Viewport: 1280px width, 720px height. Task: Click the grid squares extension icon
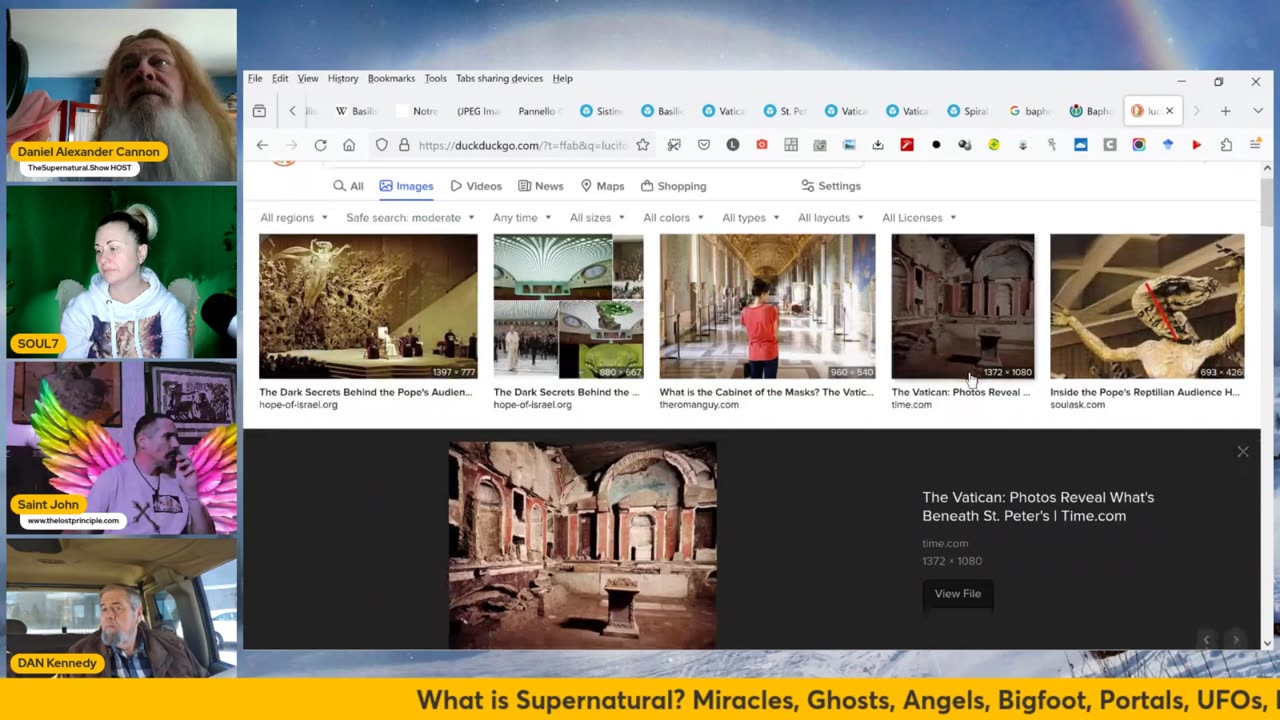(x=791, y=145)
